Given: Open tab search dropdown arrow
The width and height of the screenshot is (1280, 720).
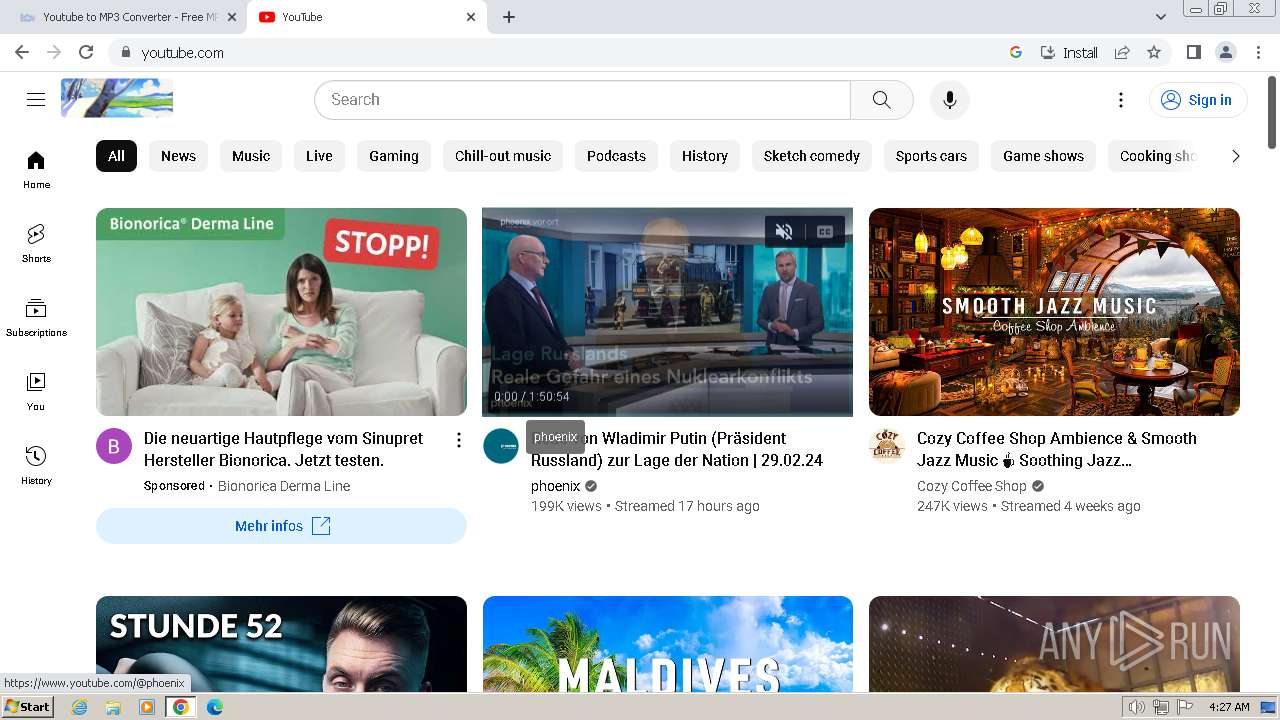Looking at the screenshot, I should [x=1160, y=17].
